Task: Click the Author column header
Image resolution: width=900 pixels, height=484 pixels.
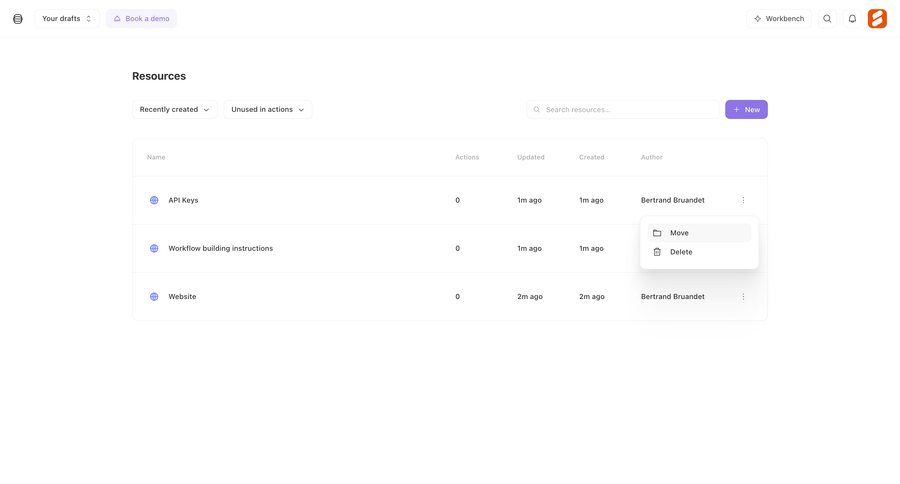Action: click(x=651, y=157)
